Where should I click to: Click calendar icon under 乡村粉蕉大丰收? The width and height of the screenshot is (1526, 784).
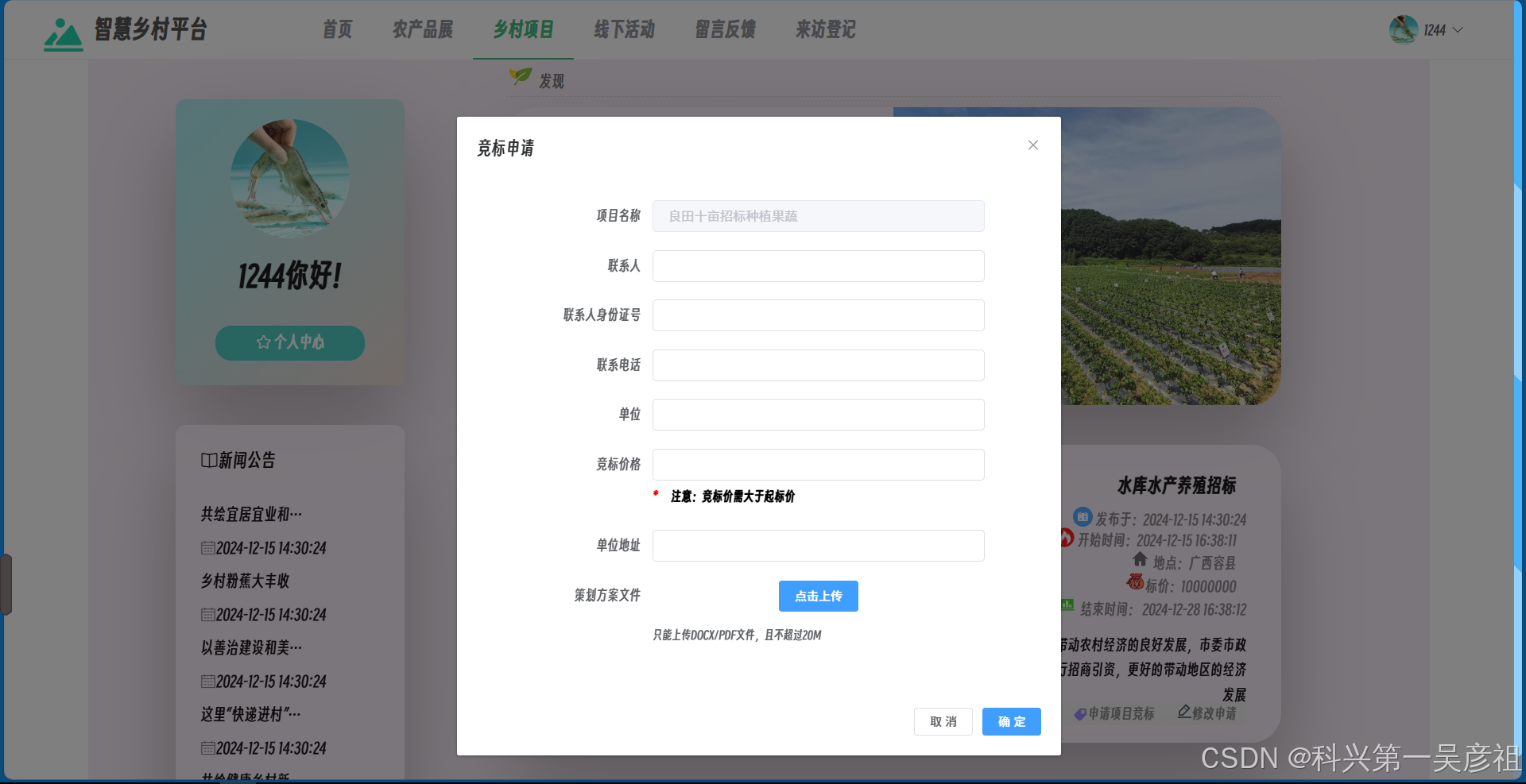click(x=207, y=615)
